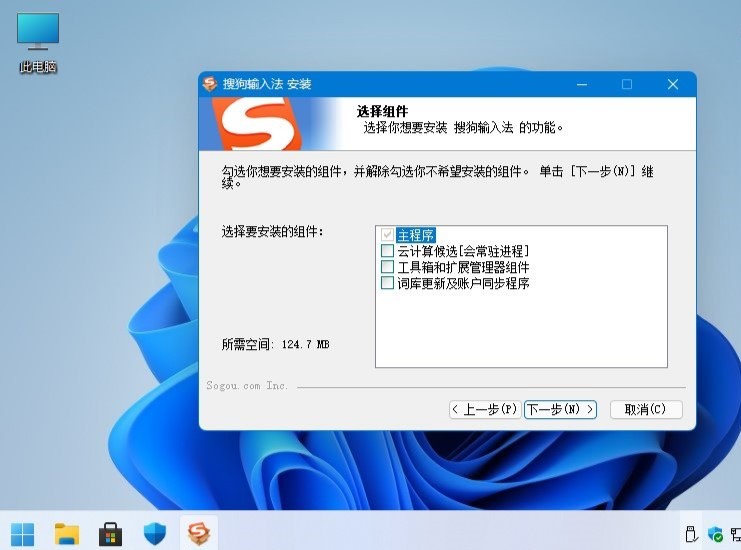Image resolution: width=741 pixels, height=550 pixels.
Task: Select the Sogou installer taskbar icon
Action: click(x=198, y=533)
